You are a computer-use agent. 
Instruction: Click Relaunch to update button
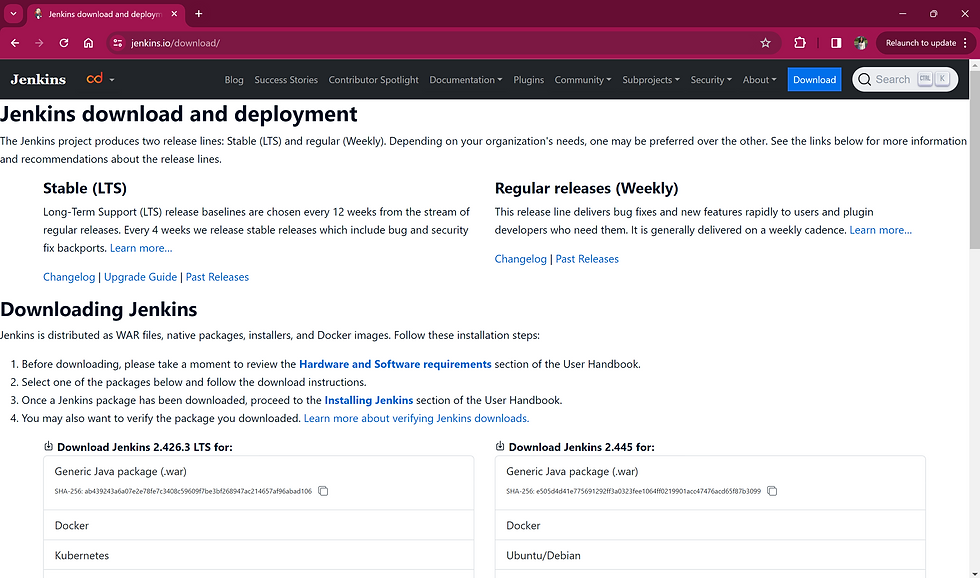tap(921, 43)
